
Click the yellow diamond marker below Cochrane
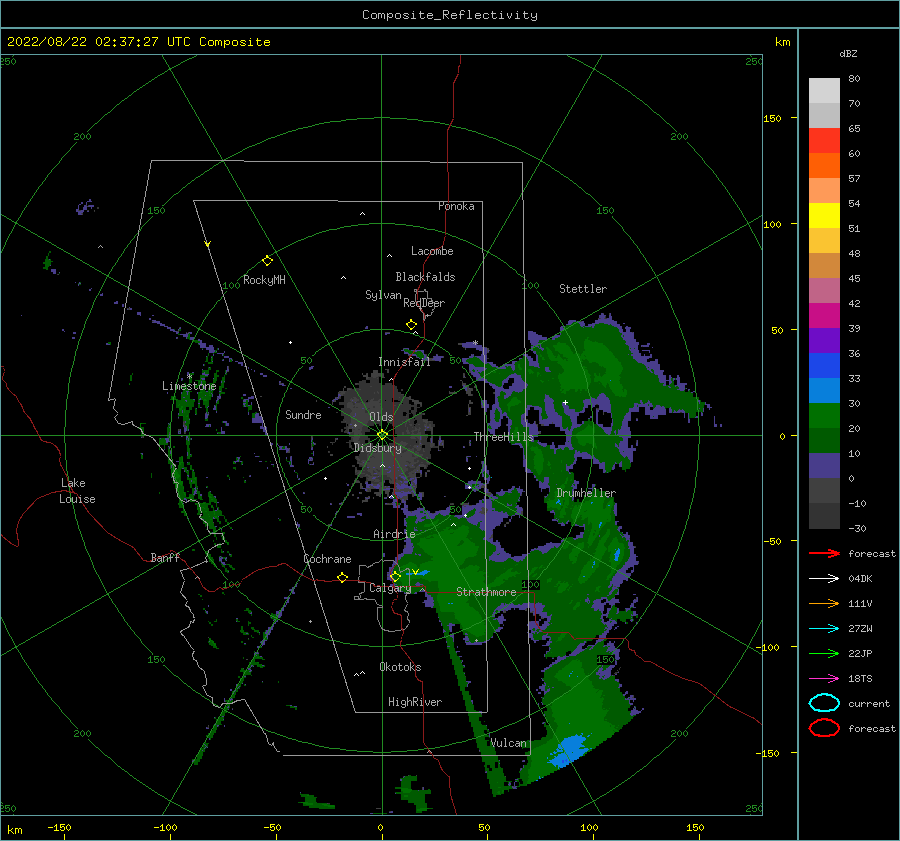click(342, 577)
